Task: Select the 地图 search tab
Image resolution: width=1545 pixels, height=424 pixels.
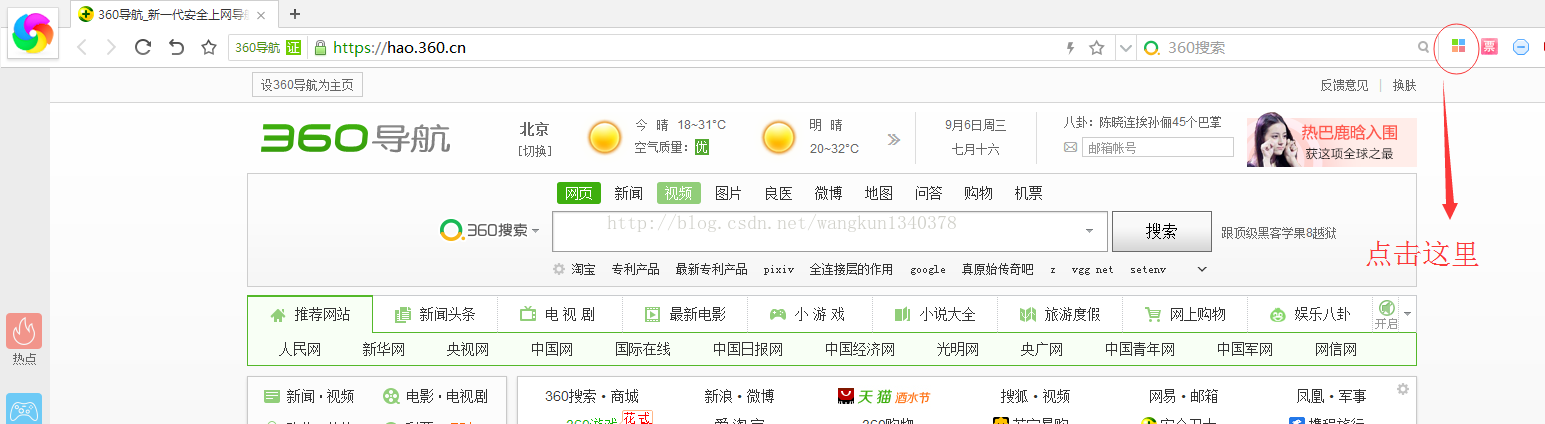Action: pyautogui.click(x=878, y=193)
